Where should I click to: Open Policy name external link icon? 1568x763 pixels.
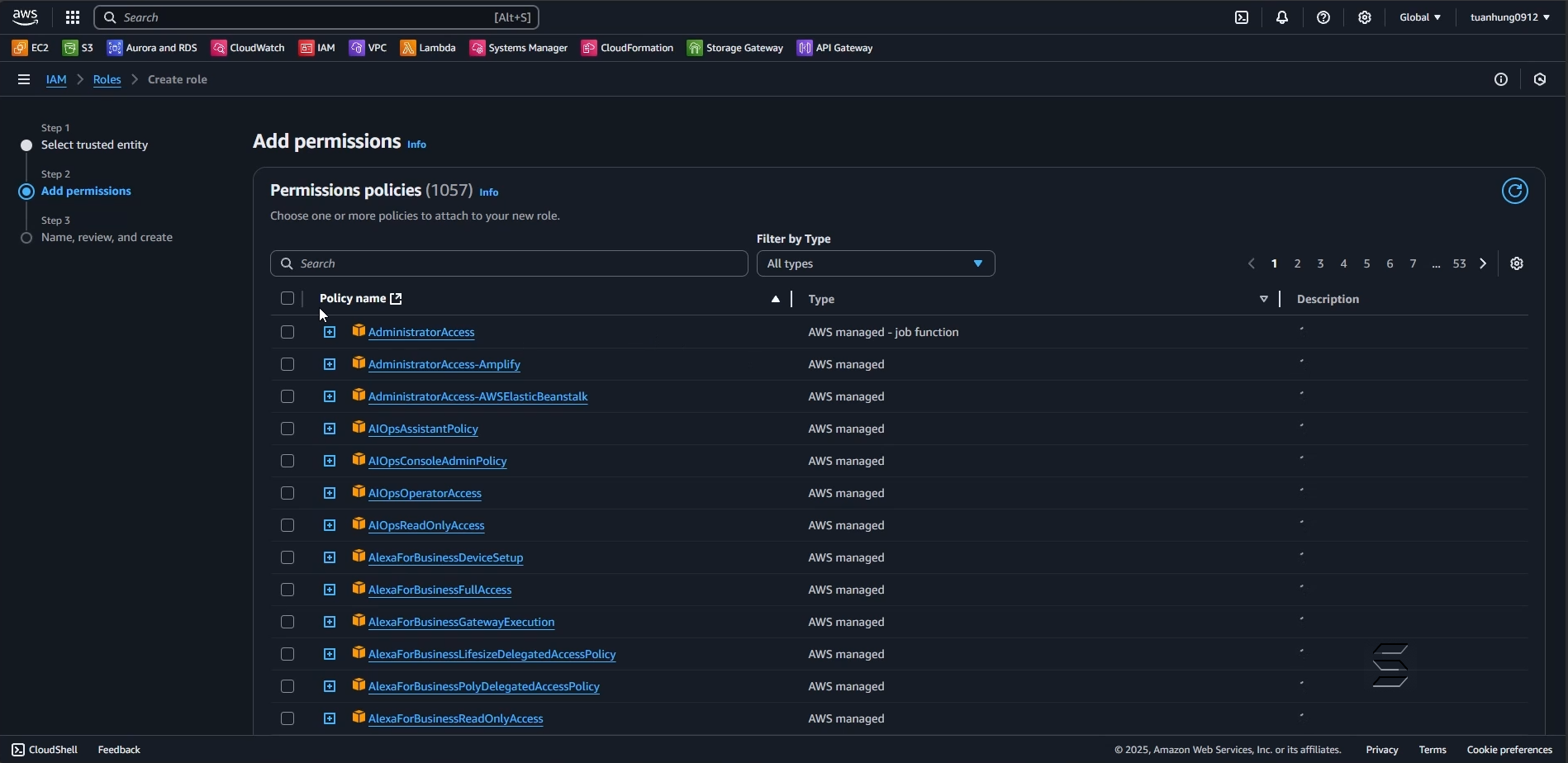(396, 299)
